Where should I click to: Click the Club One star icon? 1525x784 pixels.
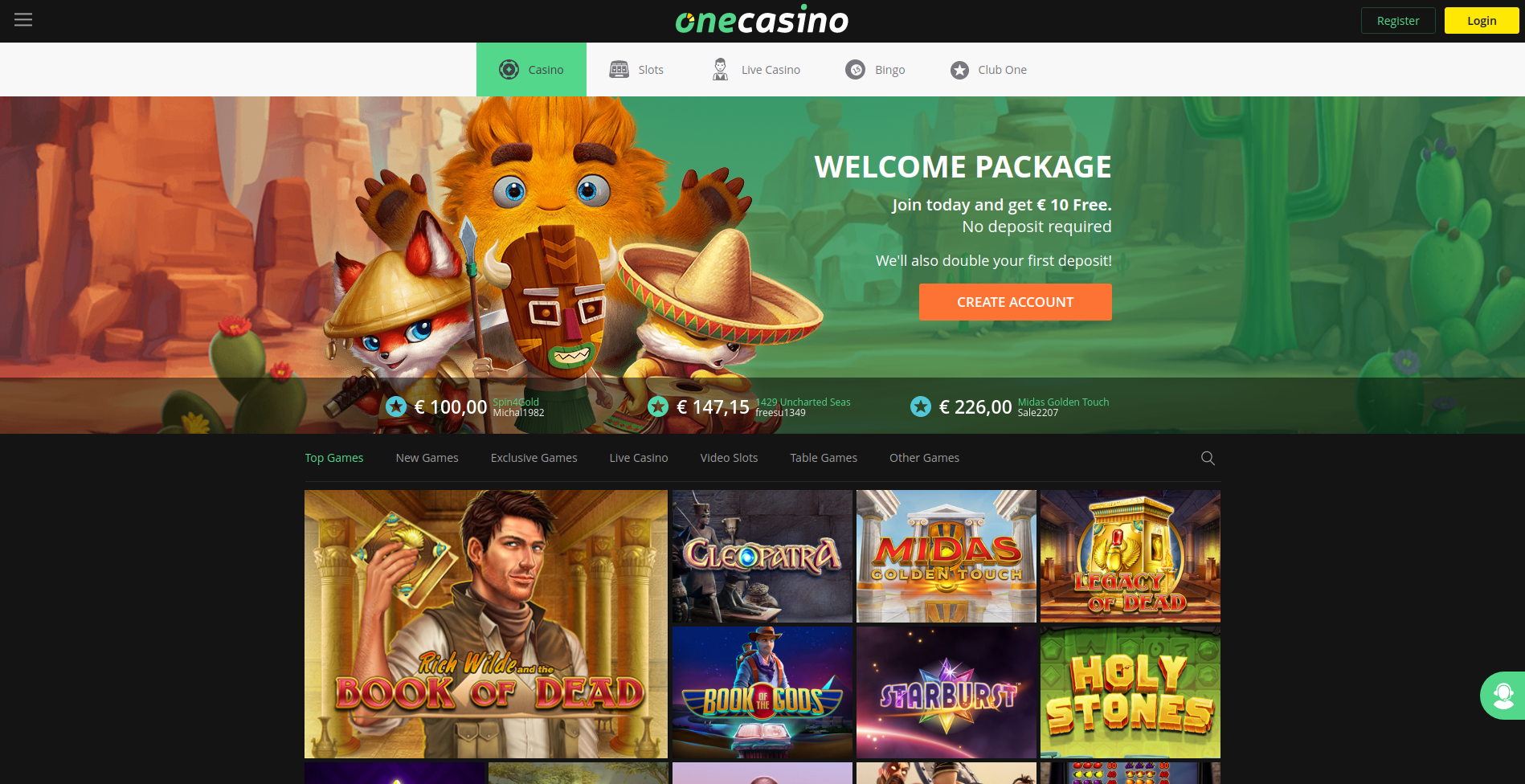[959, 70]
